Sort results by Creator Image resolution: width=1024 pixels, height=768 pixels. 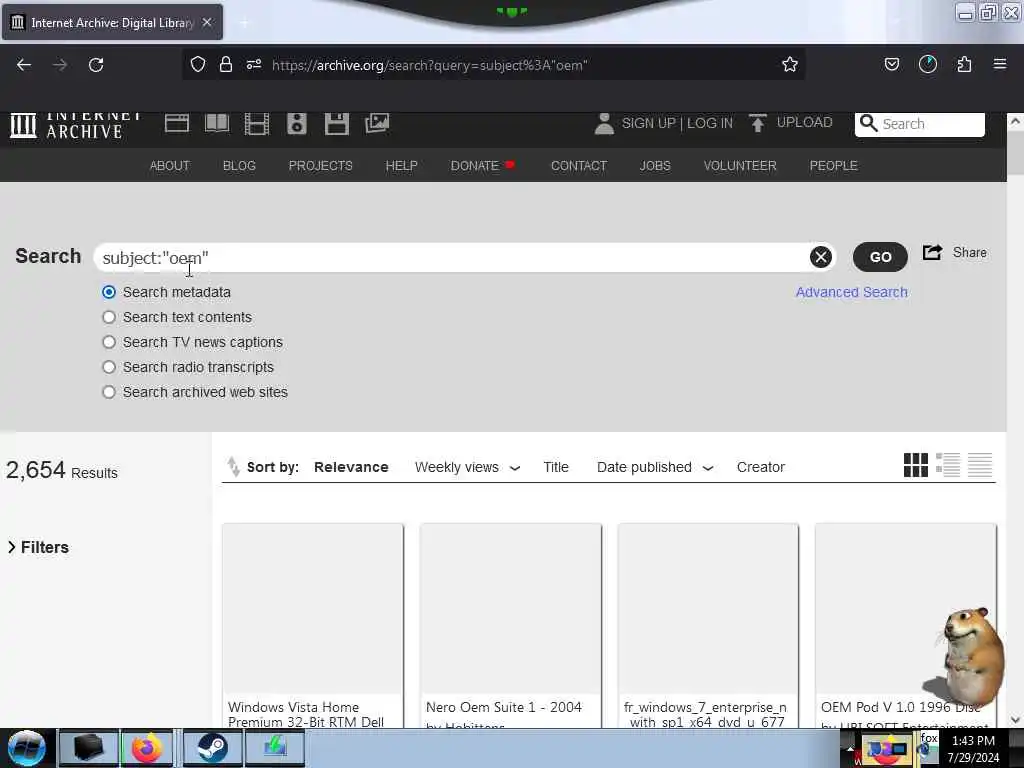[761, 467]
